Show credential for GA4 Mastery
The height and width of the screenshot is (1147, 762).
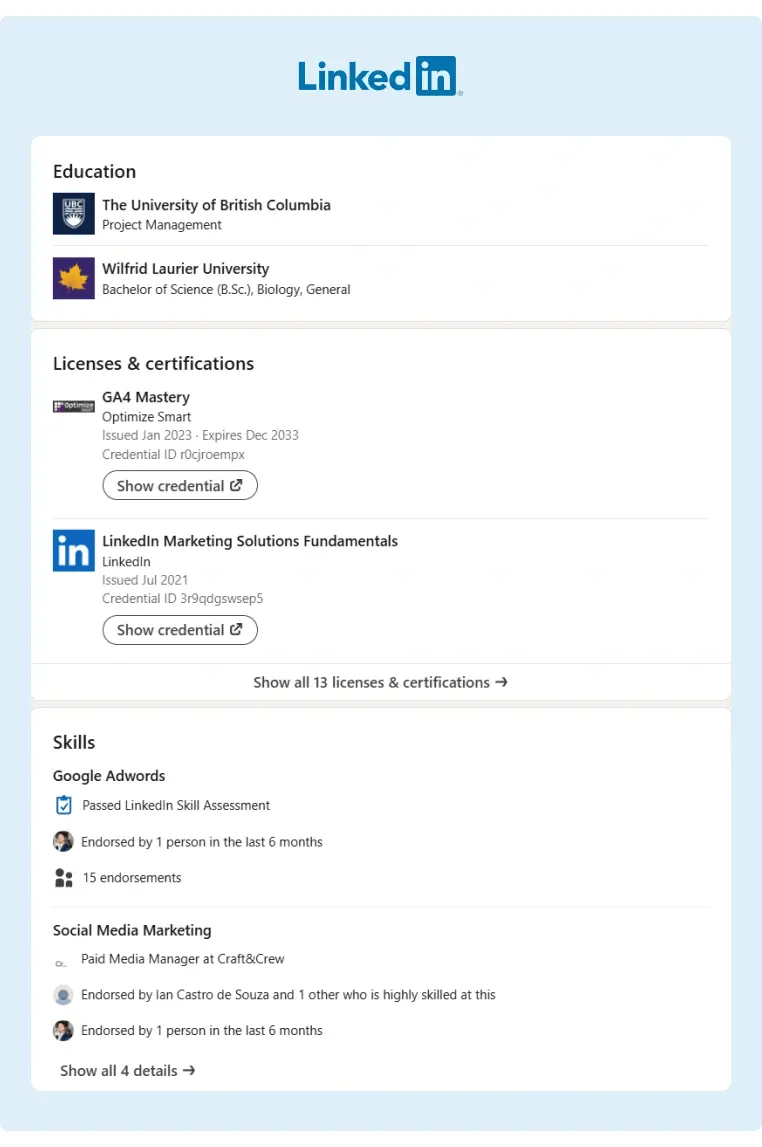(179, 485)
